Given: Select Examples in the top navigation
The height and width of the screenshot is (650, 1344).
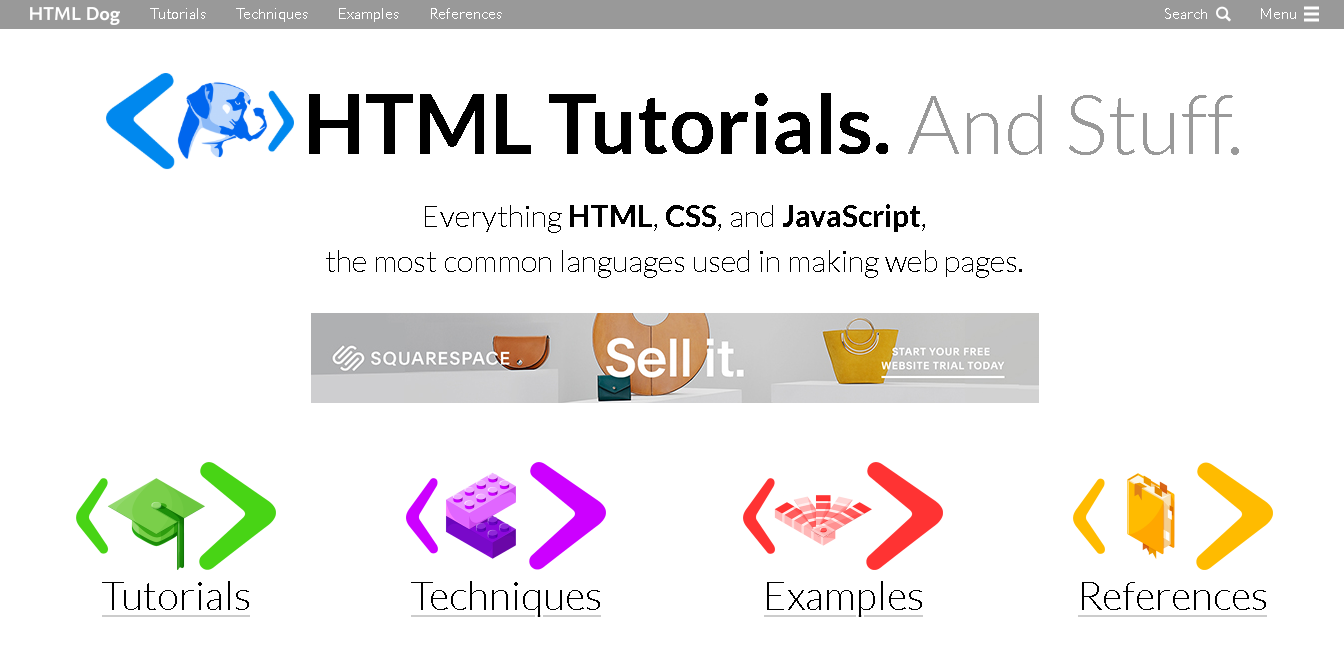Looking at the screenshot, I should coord(368,14).
